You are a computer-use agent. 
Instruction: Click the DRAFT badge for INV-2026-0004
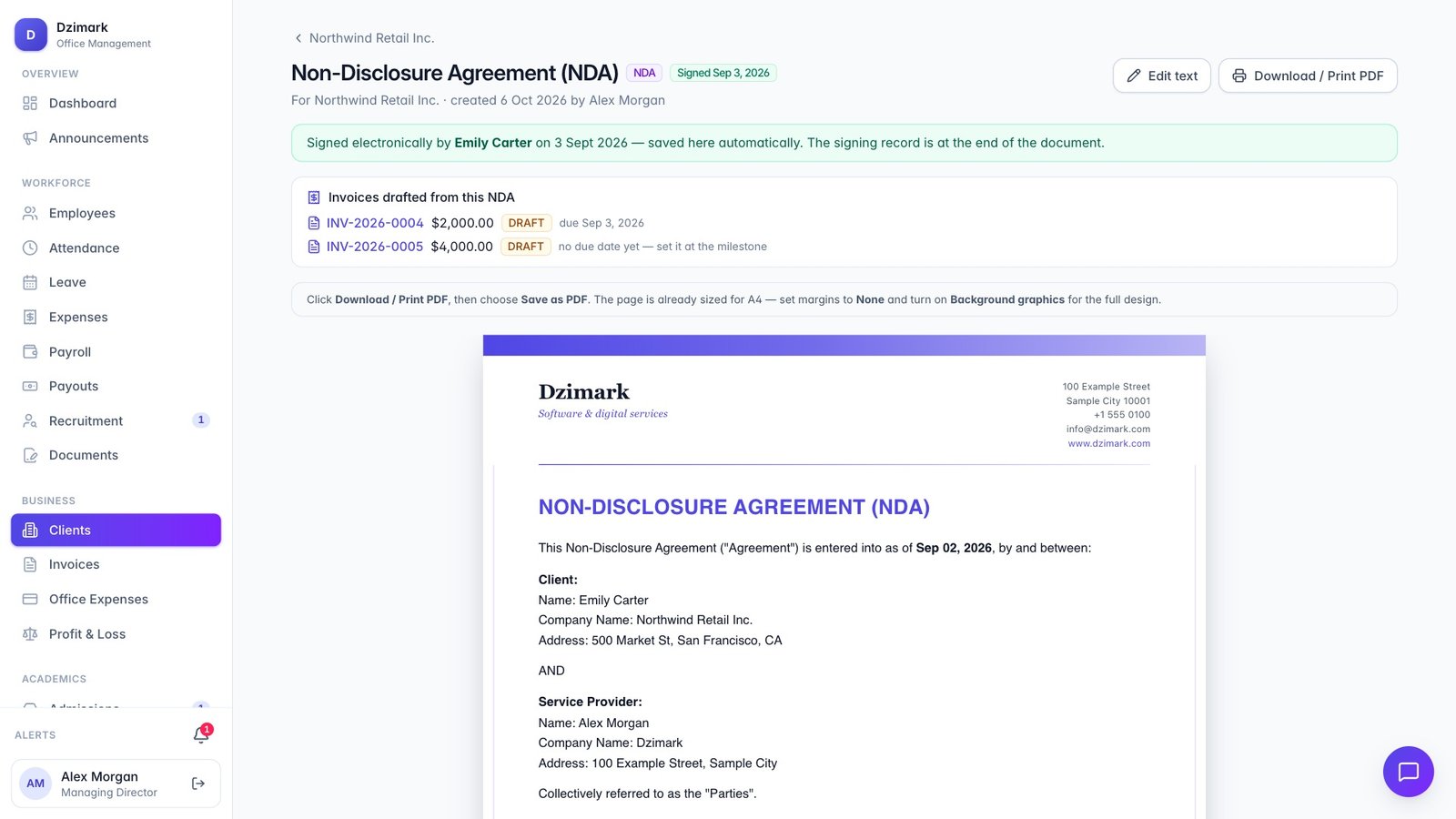[526, 223]
